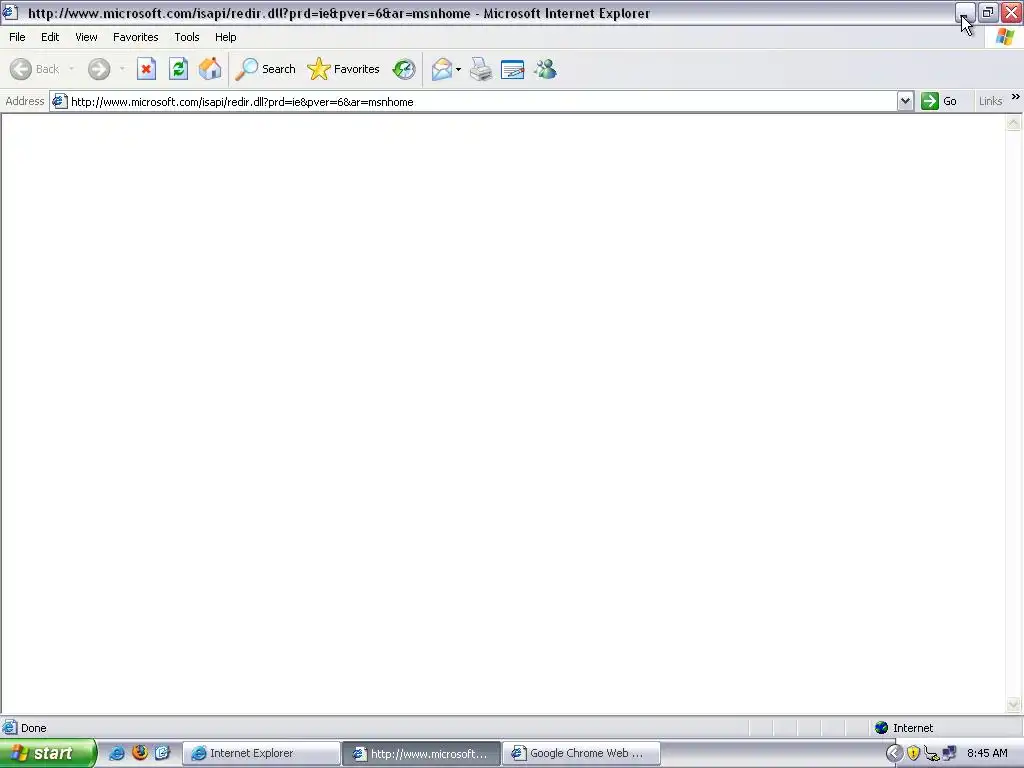
Task: Click the IE page icon in status bar
Action: point(10,728)
